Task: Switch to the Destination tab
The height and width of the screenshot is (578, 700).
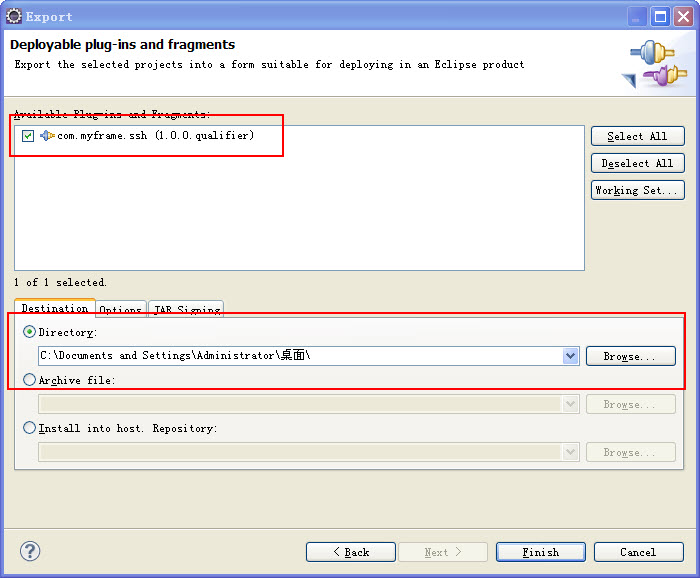Action: [55, 308]
